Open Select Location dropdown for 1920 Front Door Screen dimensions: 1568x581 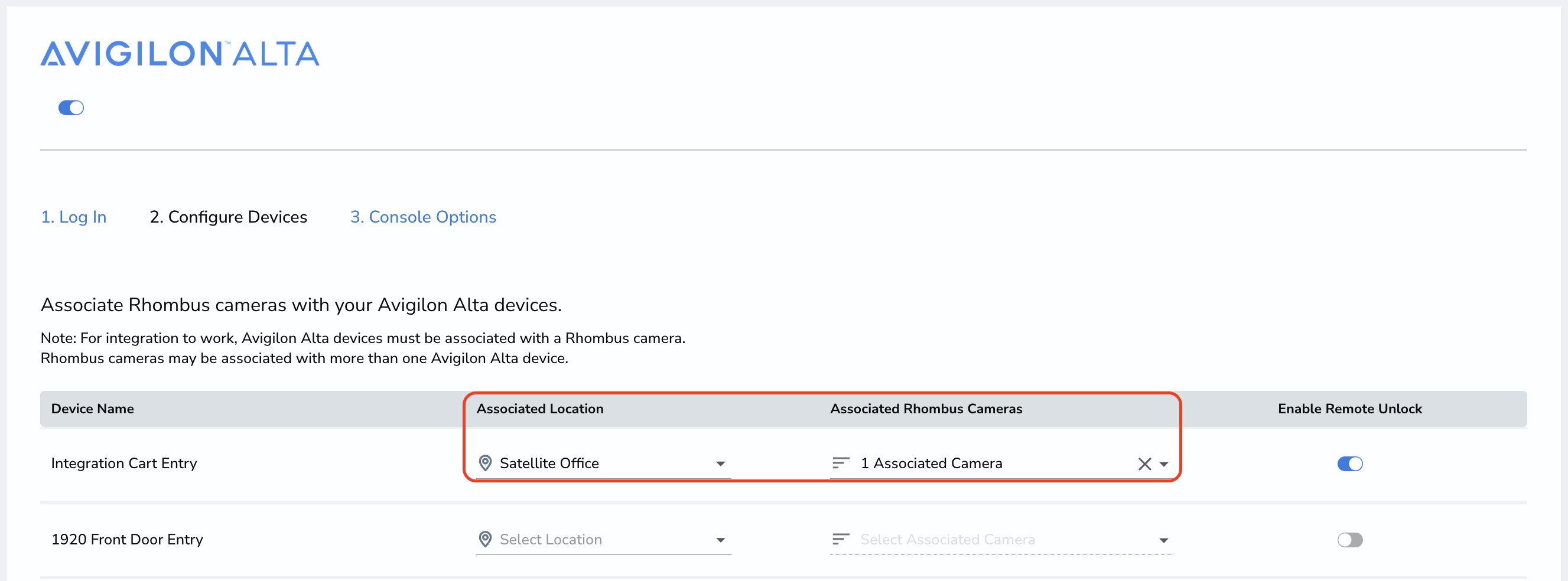[x=603, y=539]
